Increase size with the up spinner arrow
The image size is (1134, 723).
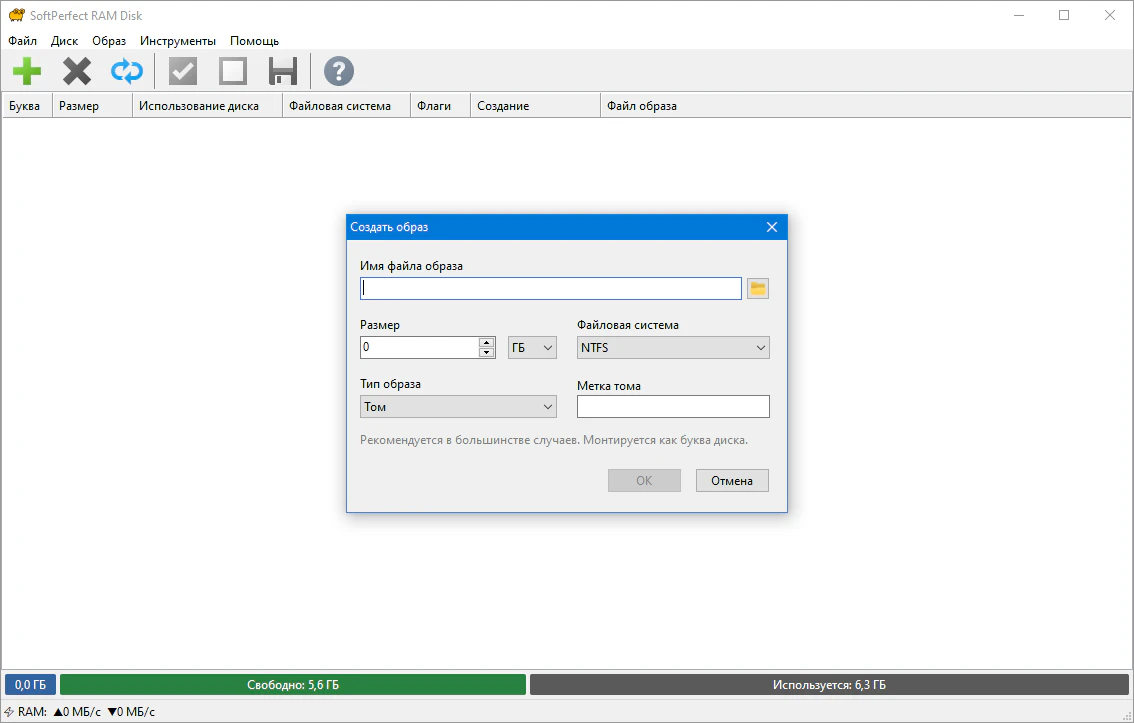pyautogui.click(x=487, y=343)
